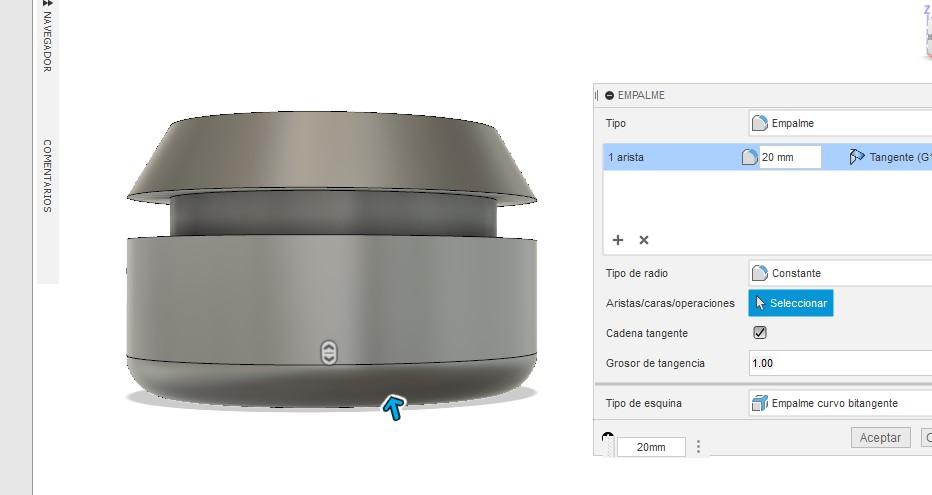Select the recessed neck between cap and body

(x=332, y=214)
